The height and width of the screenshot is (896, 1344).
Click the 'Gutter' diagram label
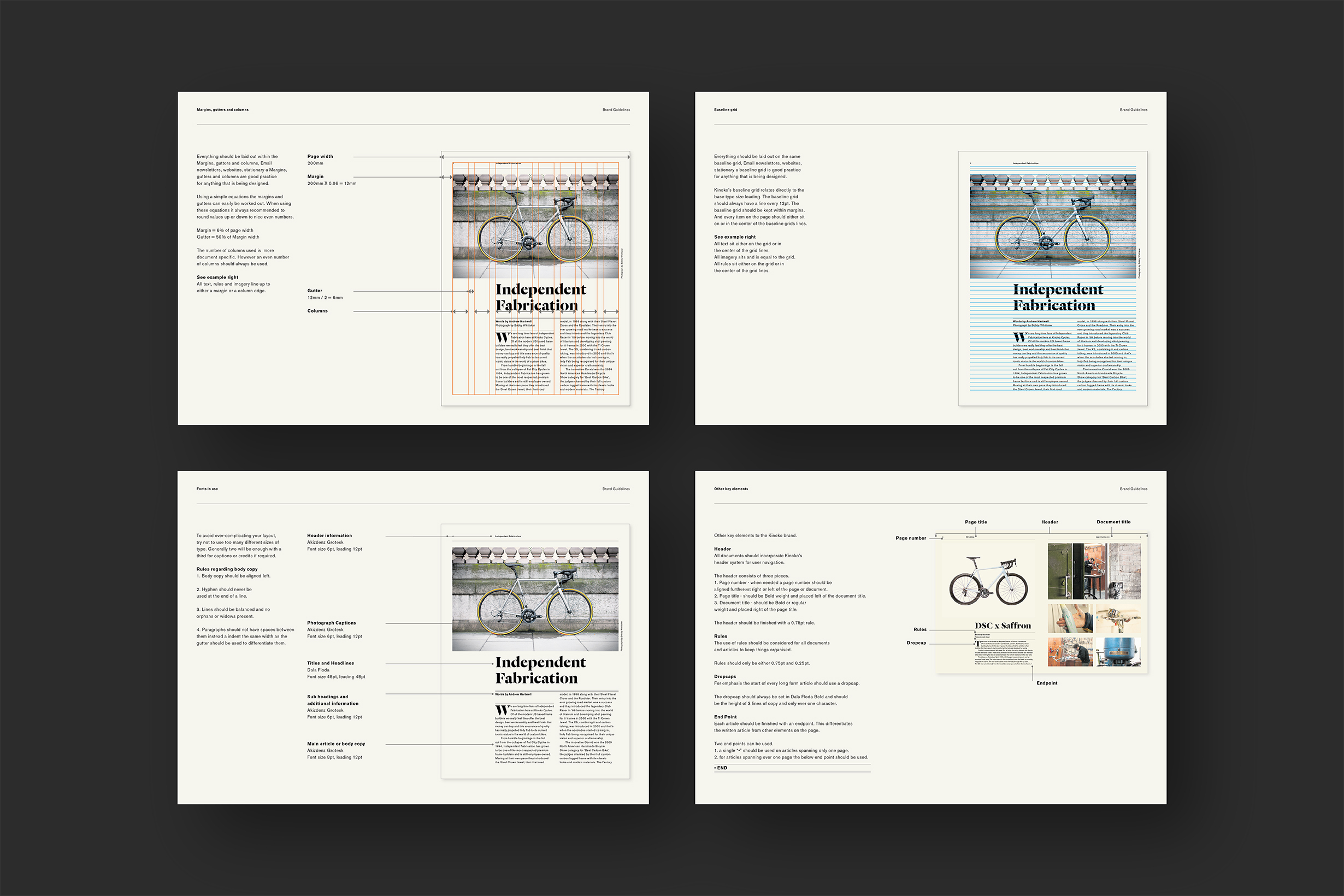(x=315, y=291)
